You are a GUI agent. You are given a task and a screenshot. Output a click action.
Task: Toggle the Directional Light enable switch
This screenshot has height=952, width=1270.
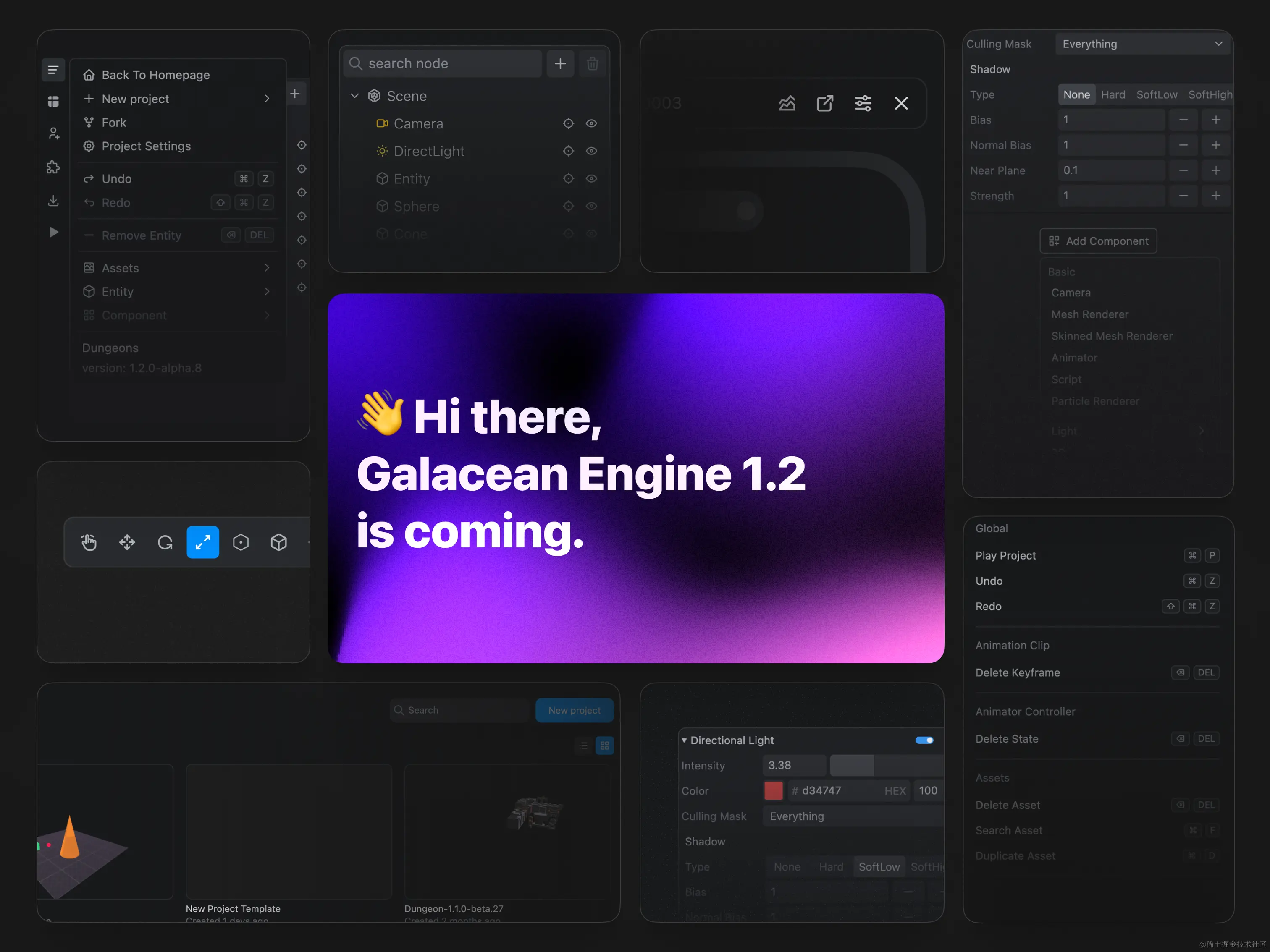[x=924, y=740]
